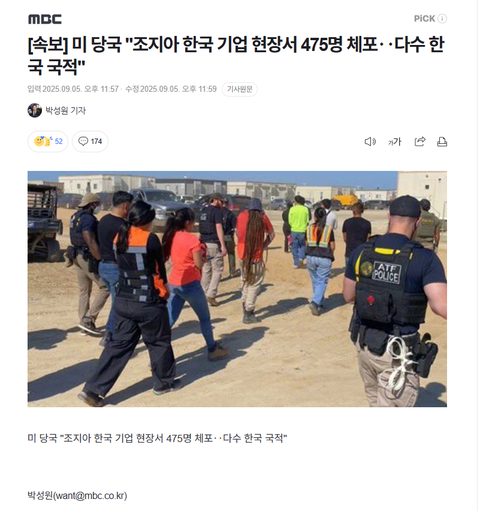Click the share article icon
The width and height of the screenshot is (480, 511).
coord(420,142)
